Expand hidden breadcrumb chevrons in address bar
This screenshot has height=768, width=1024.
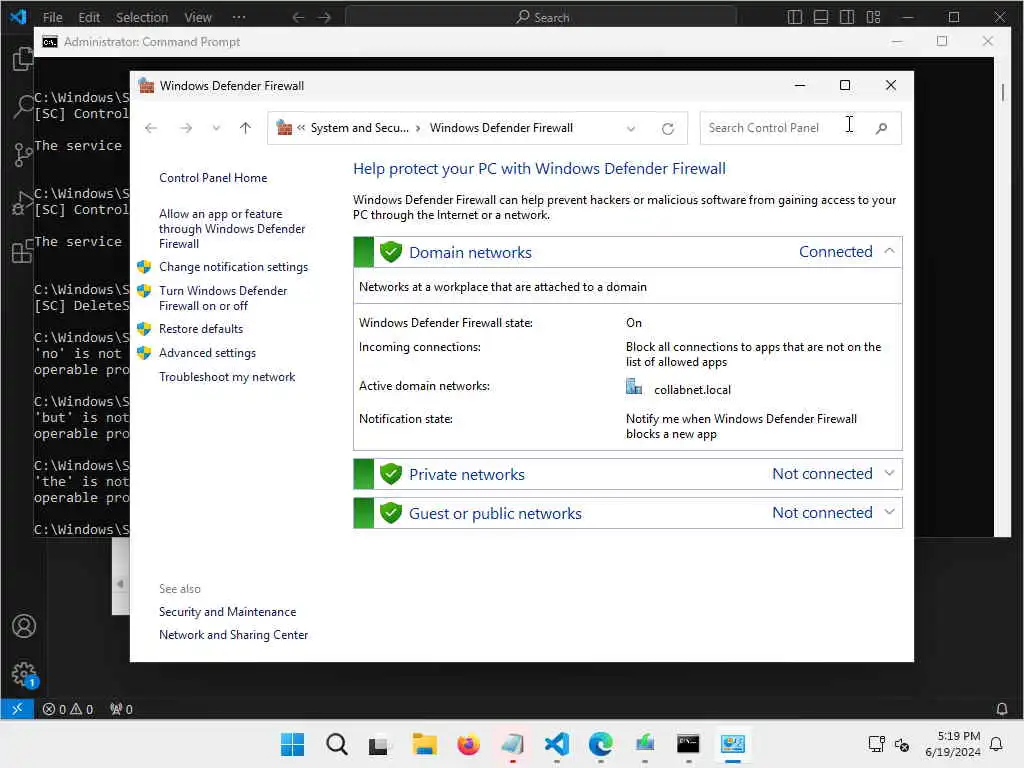[x=301, y=128]
